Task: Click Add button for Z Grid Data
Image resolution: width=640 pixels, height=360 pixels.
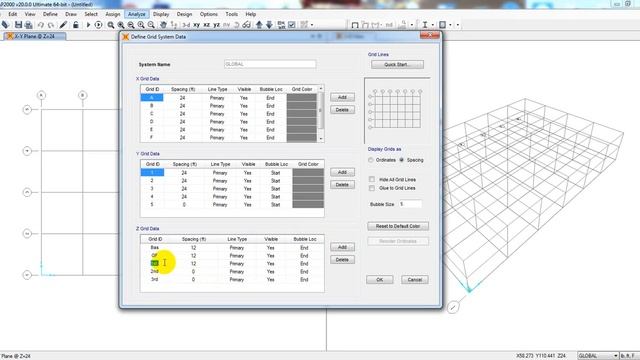Action: (342, 247)
